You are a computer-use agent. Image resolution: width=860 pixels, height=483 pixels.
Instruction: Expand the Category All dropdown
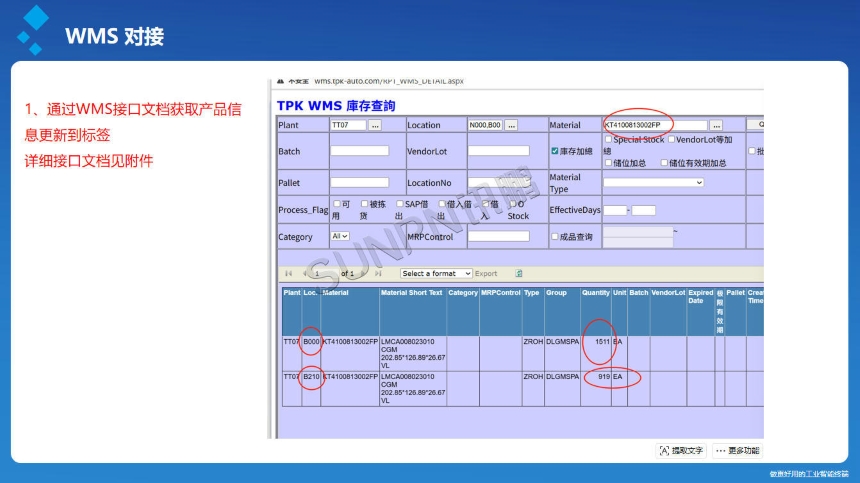coord(340,236)
